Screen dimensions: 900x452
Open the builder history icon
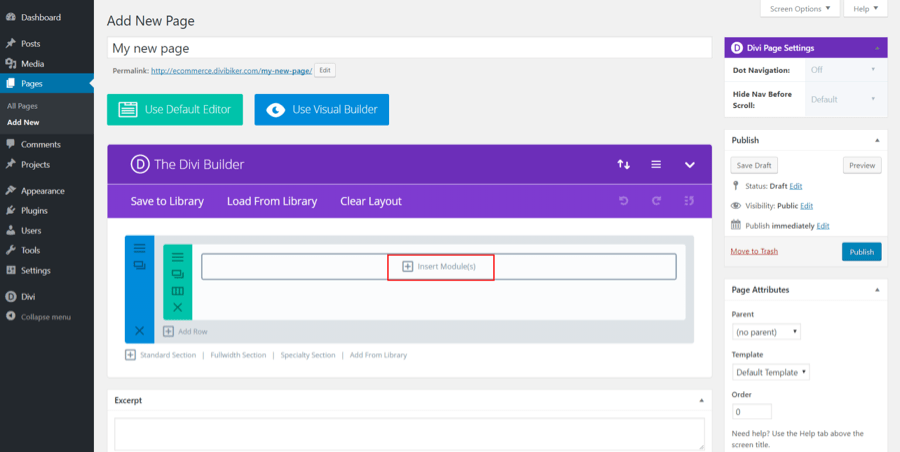coord(689,201)
